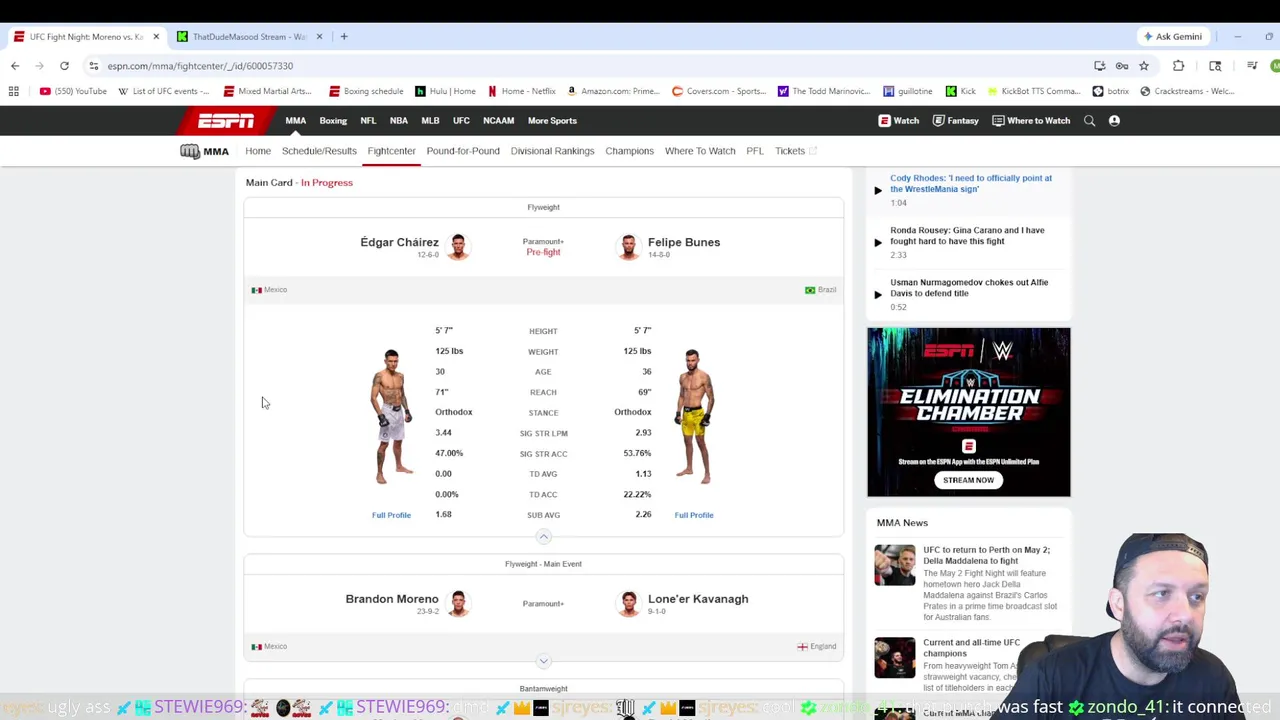Open NFL in ESPN top navigation
This screenshot has height=720, width=1280.
tap(368, 121)
